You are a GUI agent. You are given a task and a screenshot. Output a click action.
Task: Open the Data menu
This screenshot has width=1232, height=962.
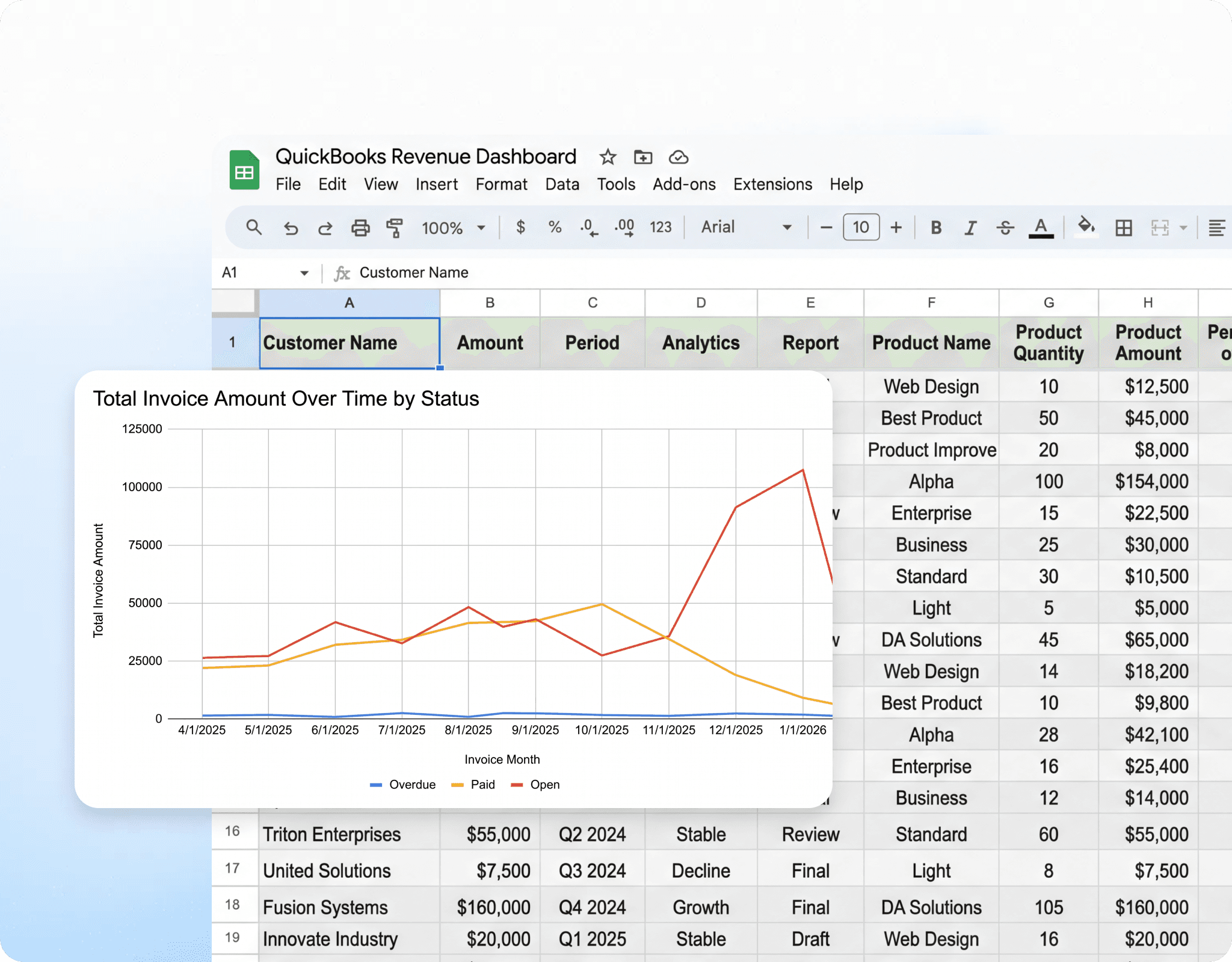[x=562, y=184]
